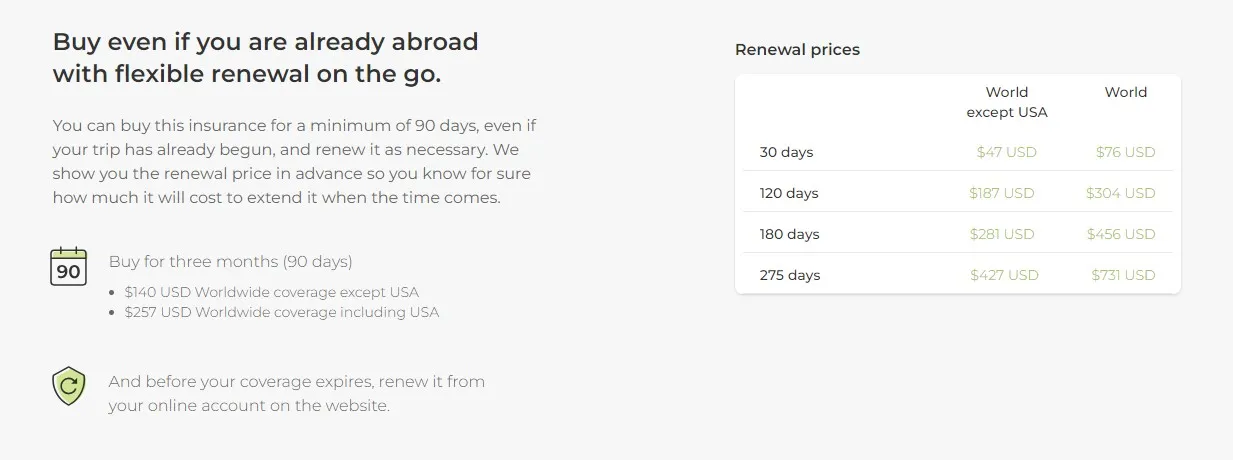Click the $427 USD price

coord(1004,275)
